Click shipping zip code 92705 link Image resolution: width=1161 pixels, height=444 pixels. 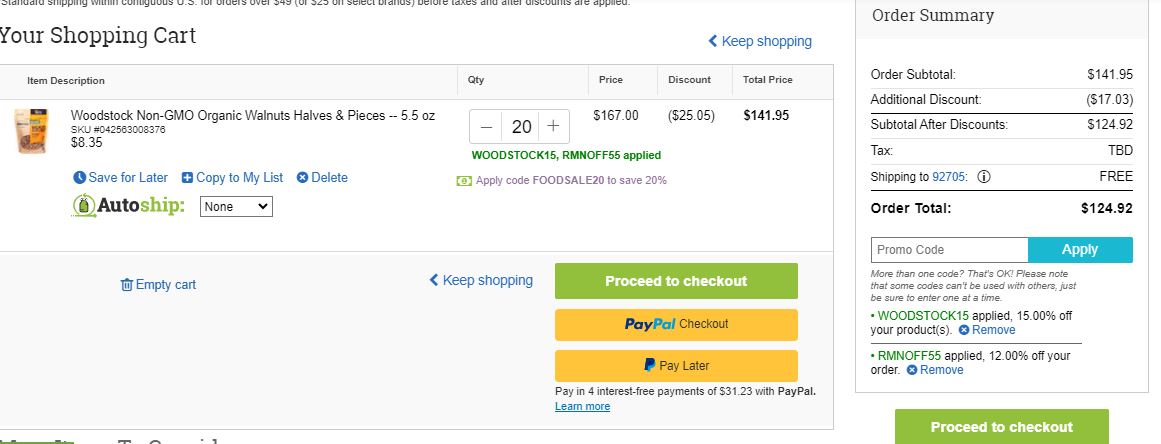[x=949, y=177]
